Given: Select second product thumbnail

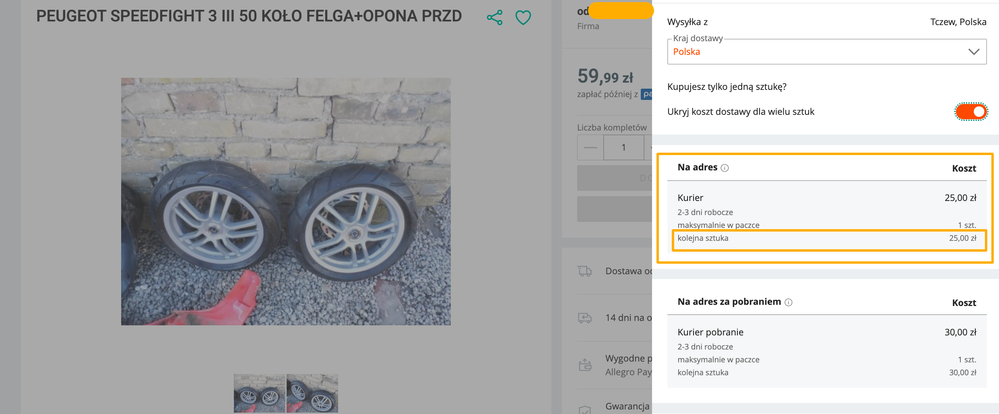Looking at the screenshot, I should coord(312,393).
